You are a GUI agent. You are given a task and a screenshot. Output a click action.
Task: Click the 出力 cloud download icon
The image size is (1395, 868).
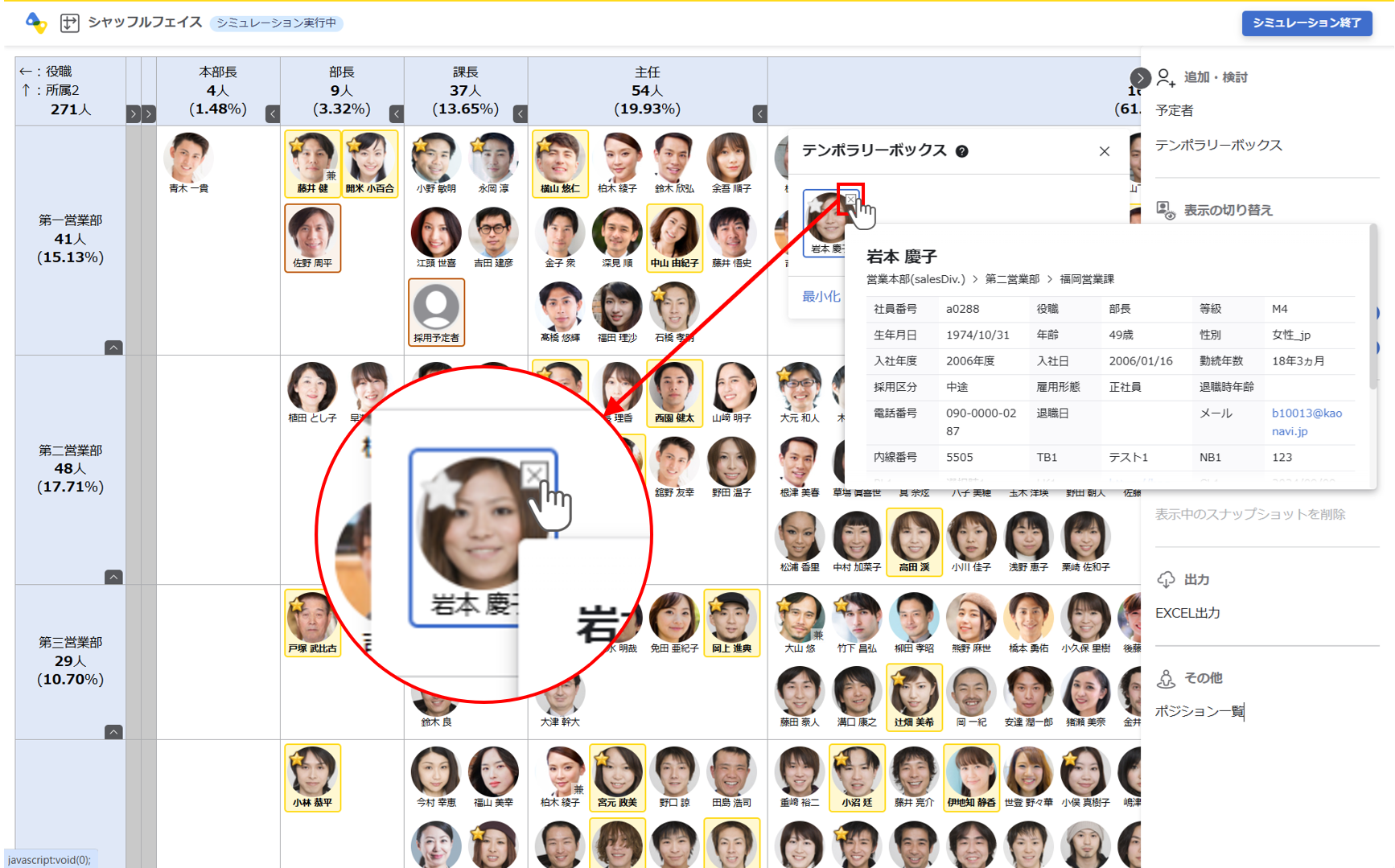tap(1166, 580)
